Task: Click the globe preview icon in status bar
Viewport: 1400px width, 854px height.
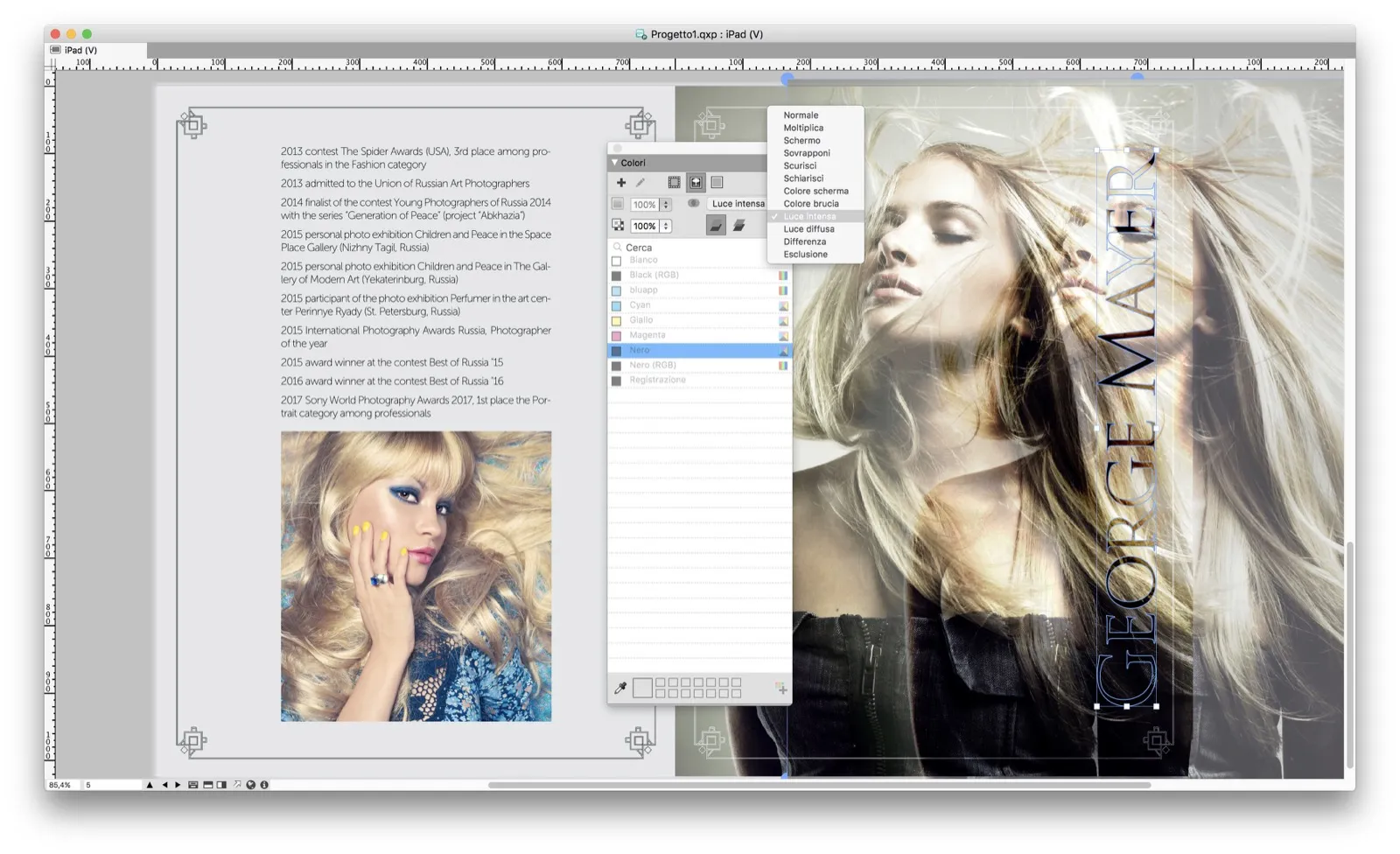Action: tap(250, 785)
